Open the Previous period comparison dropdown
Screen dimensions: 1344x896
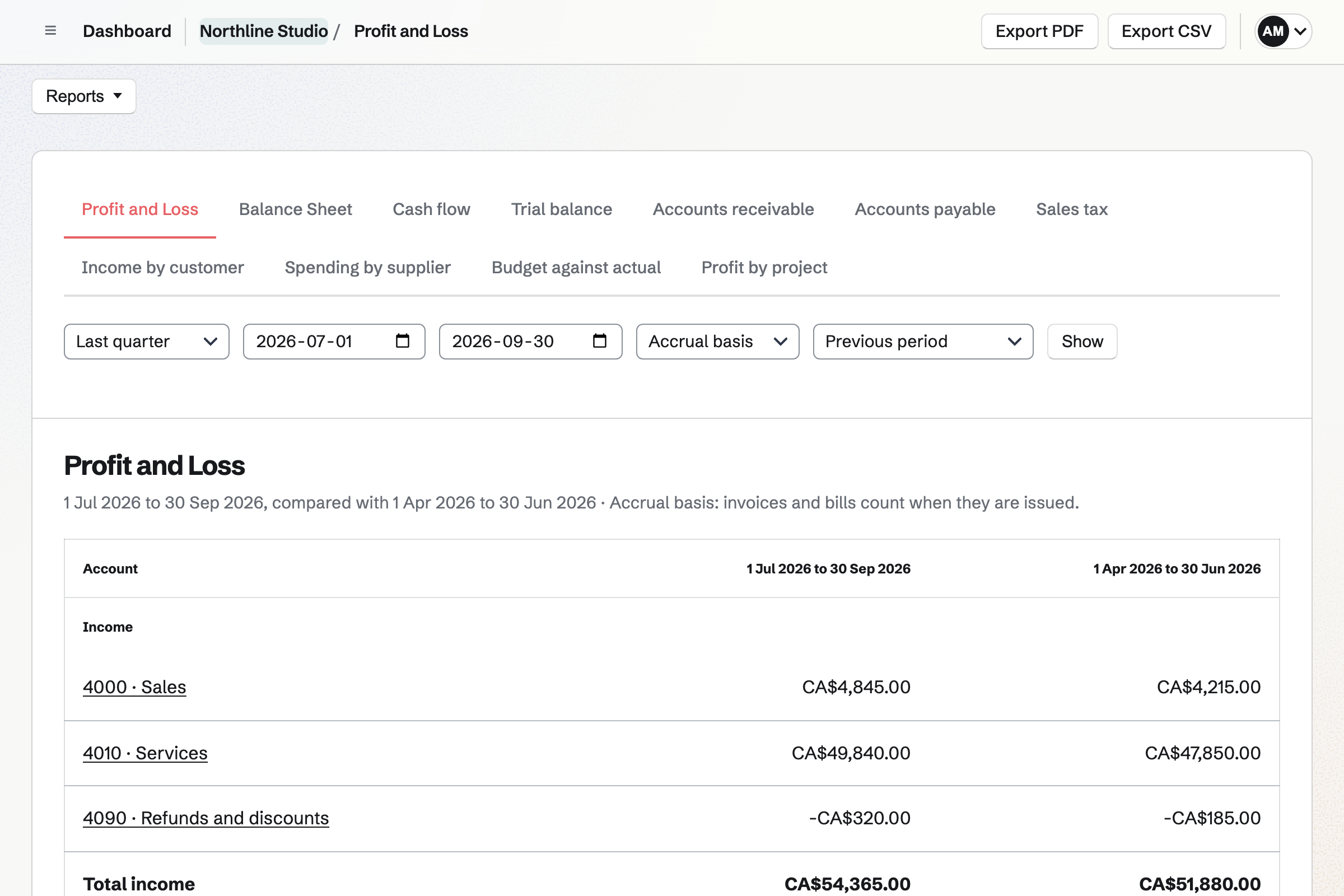(x=923, y=342)
